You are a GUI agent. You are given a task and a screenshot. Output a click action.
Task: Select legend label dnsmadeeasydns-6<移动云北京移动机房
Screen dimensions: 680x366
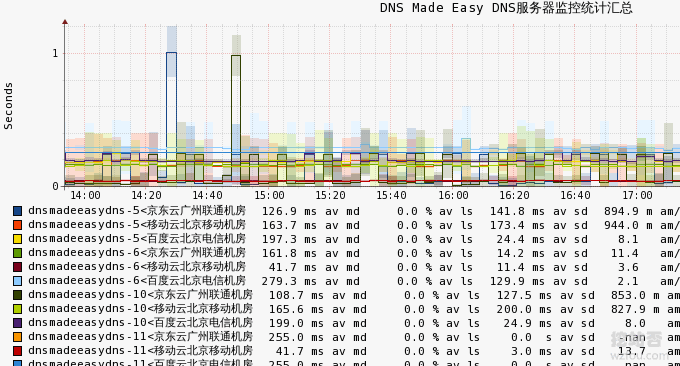click(137, 266)
